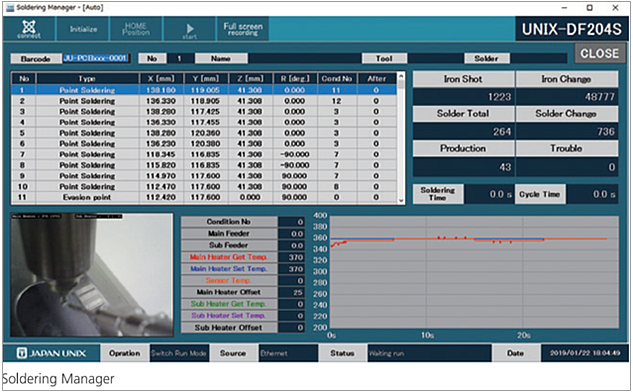Click the Sub Heater Get Temp label
The height and width of the screenshot is (392, 633).
(x=229, y=304)
